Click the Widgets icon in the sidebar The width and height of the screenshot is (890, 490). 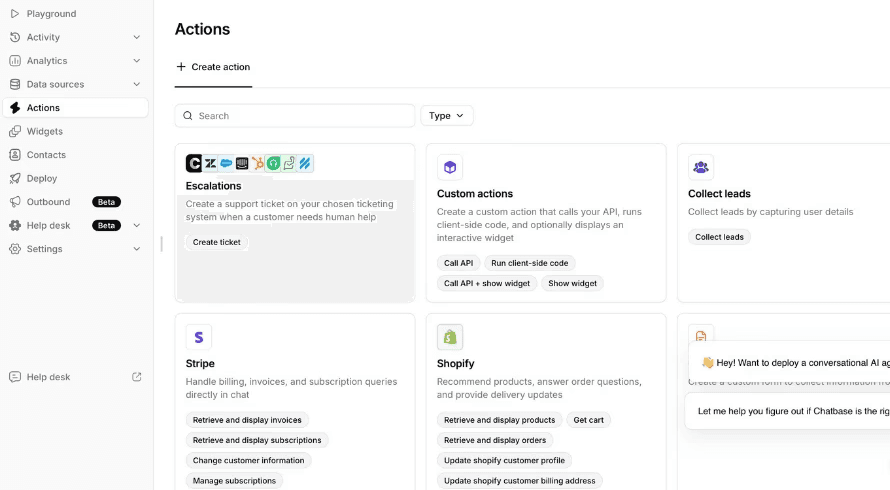(15, 131)
